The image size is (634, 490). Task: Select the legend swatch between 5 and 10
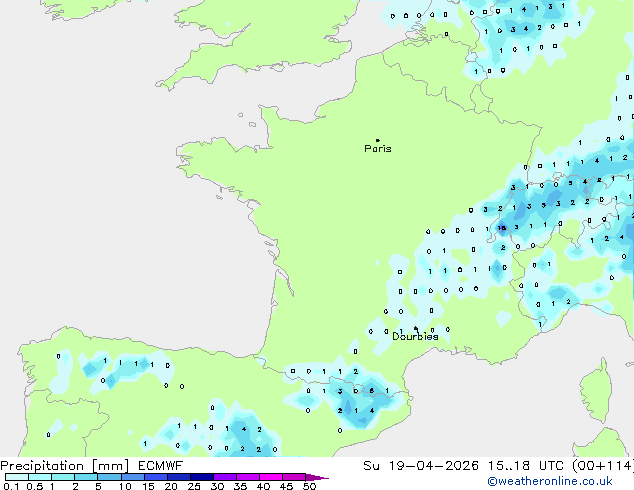[x=109, y=477]
